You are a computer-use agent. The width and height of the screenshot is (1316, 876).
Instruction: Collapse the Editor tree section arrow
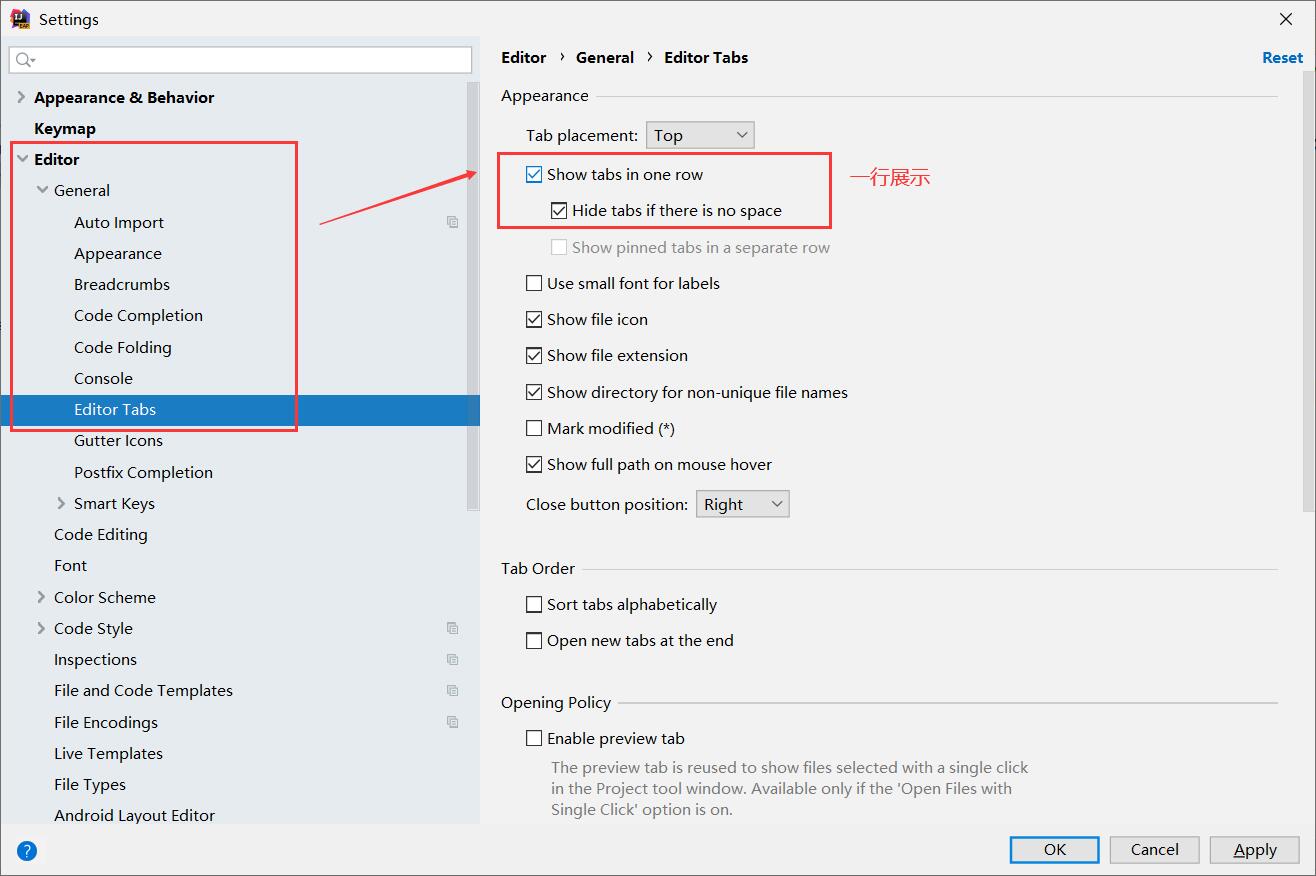pos(22,159)
